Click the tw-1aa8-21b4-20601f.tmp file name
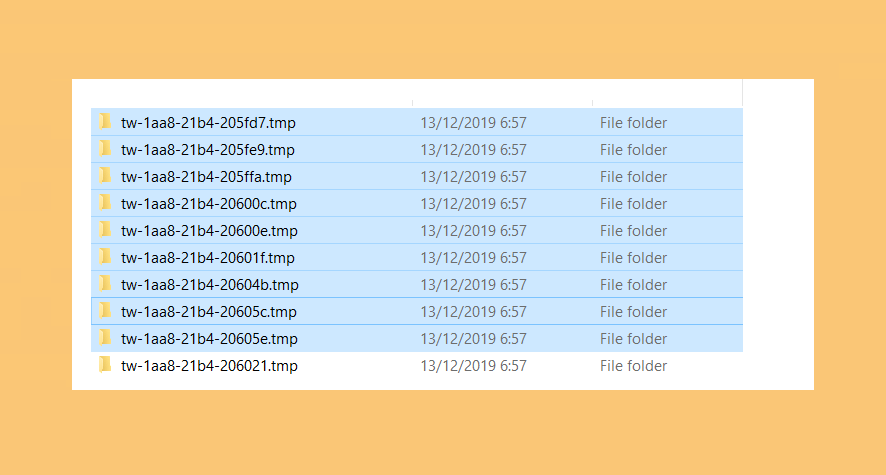886x475 pixels. point(207,258)
